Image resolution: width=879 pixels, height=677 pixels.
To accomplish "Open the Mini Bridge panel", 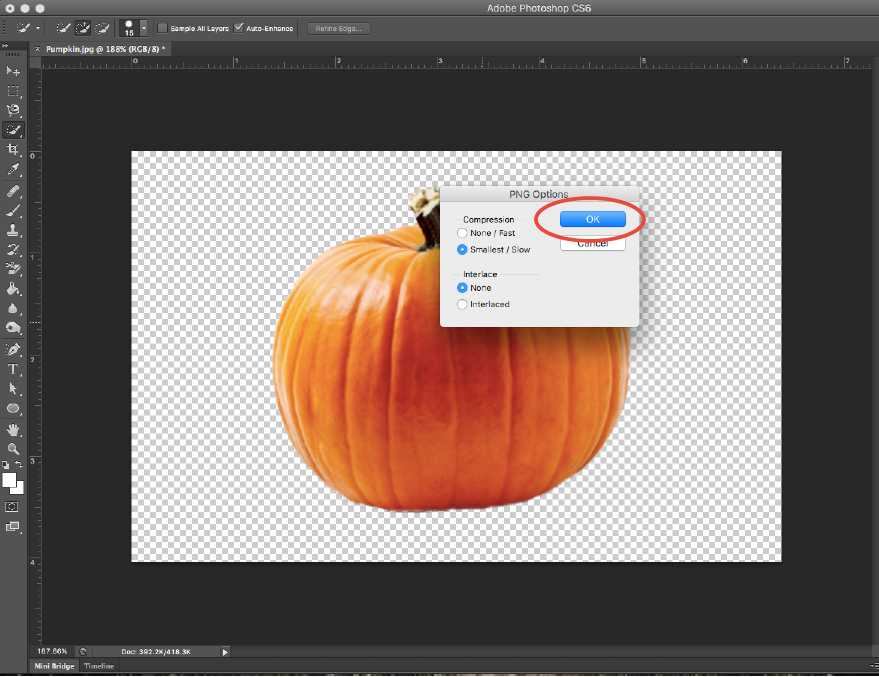I will tap(52, 666).
